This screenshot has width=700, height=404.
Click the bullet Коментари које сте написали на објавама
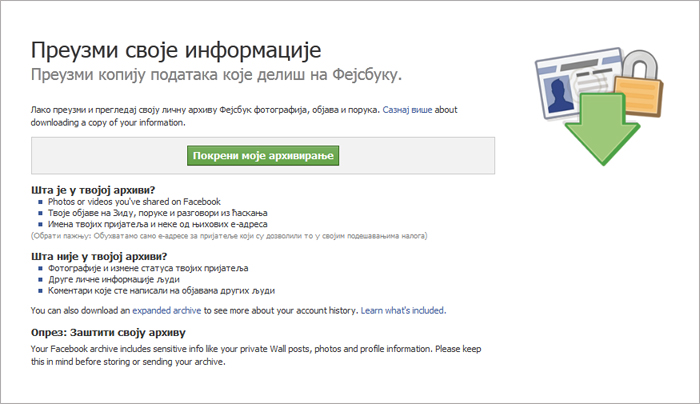click(162, 291)
